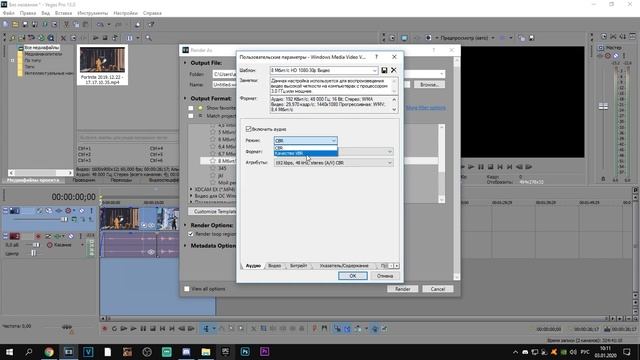Open the Tools menu
Screen dimensions: 640x360
tap(93, 13)
